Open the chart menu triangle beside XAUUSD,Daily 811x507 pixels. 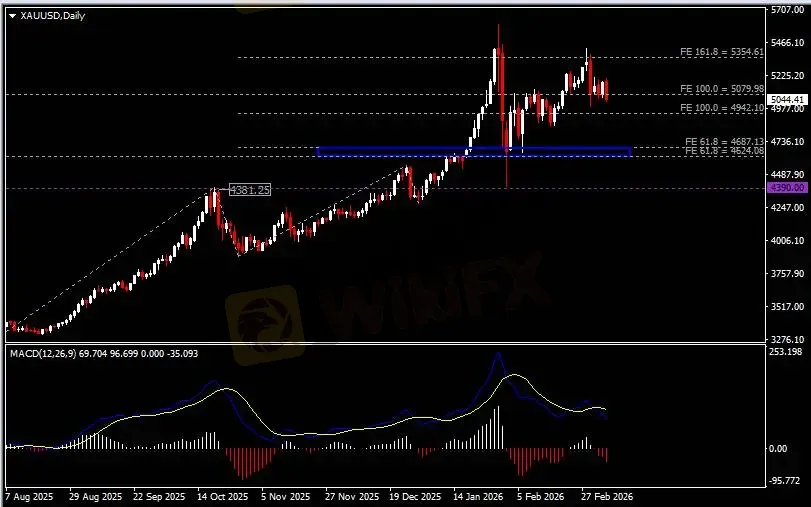(x=13, y=16)
